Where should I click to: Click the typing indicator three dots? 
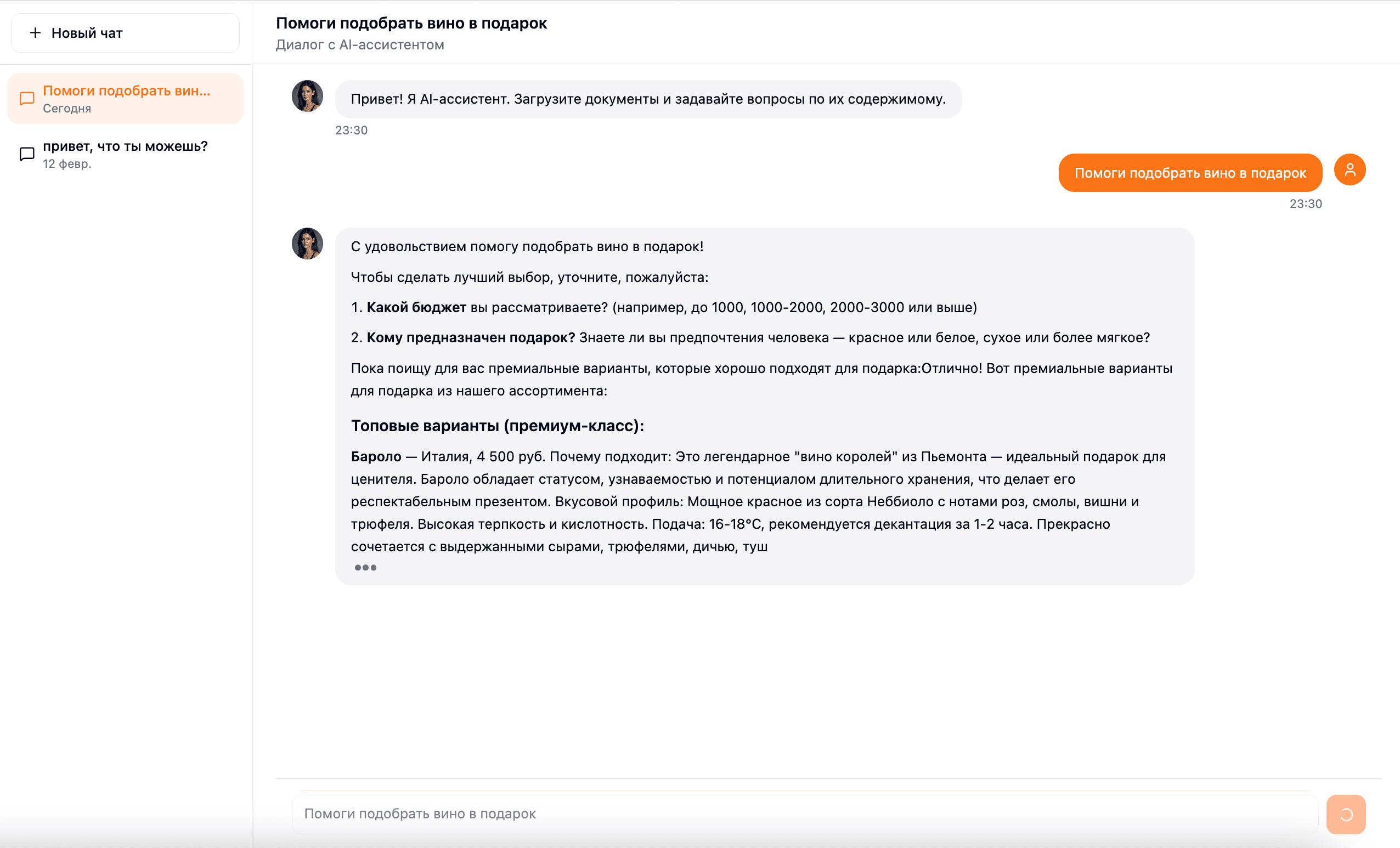(365, 567)
